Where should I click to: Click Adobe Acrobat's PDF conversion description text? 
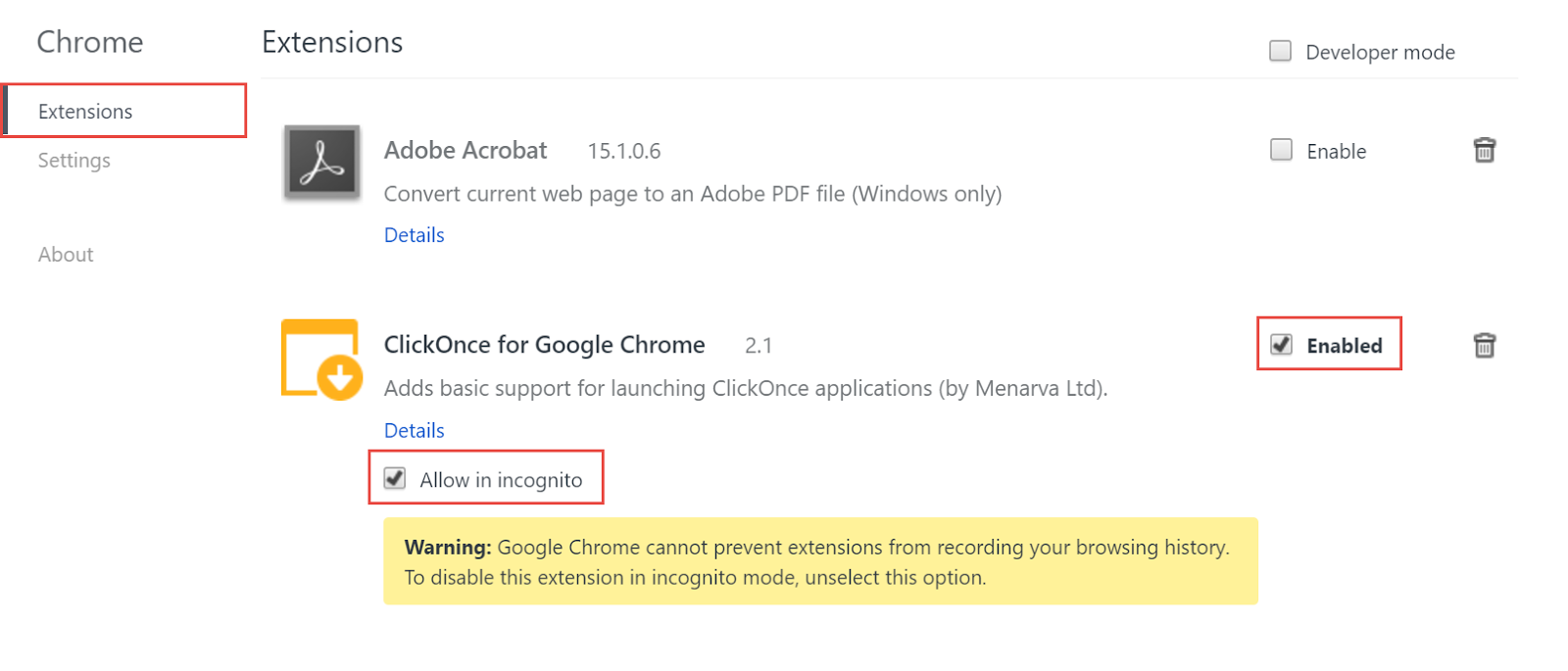(692, 194)
